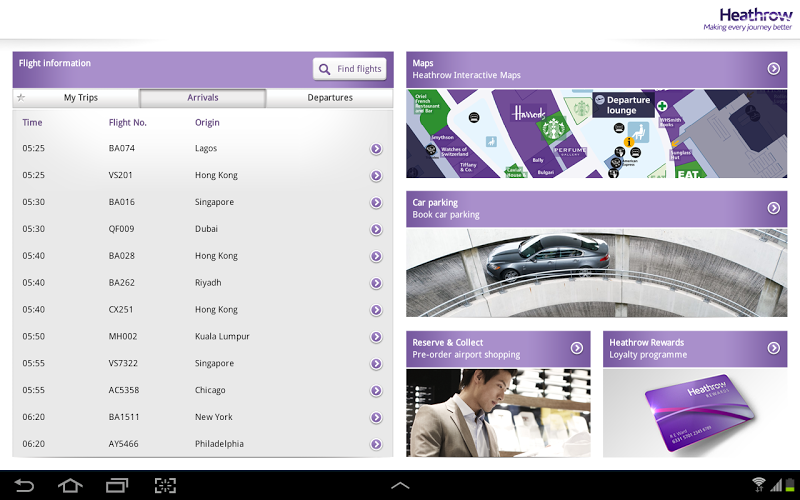This screenshot has height=500, width=800.
Task: Open details arrow for BA028 Hong Kong
Action: pos(376,256)
